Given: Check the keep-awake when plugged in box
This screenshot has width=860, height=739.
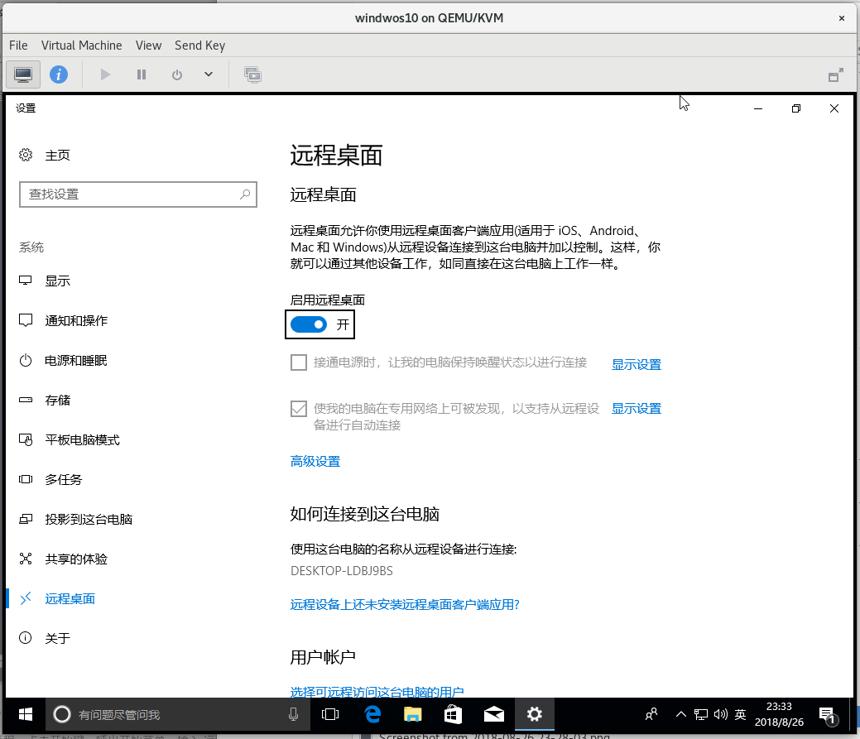Looking at the screenshot, I should (x=298, y=363).
